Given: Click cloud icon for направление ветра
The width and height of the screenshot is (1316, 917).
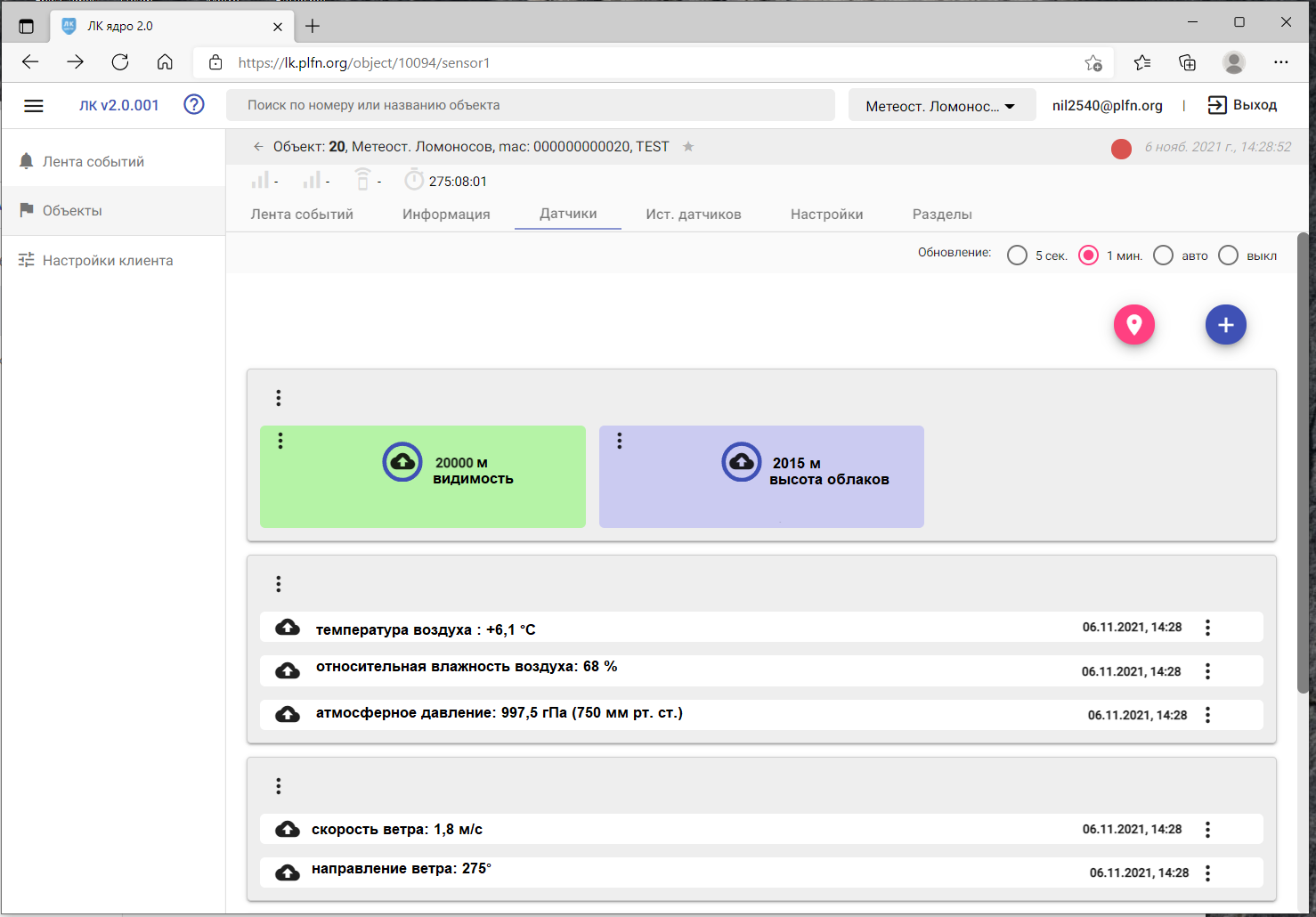Looking at the screenshot, I should click(288, 872).
